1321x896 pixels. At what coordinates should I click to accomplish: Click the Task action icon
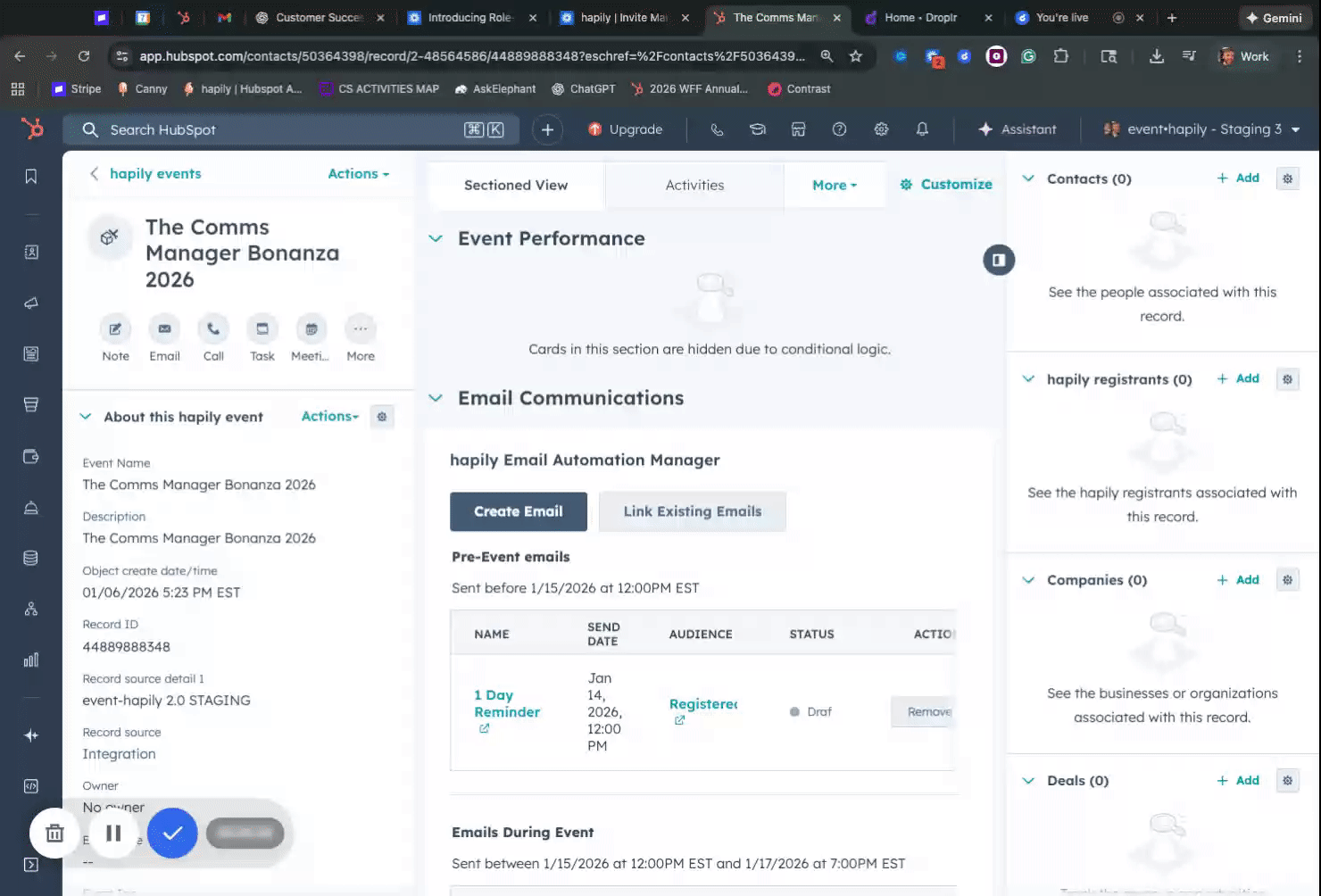(262, 329)
